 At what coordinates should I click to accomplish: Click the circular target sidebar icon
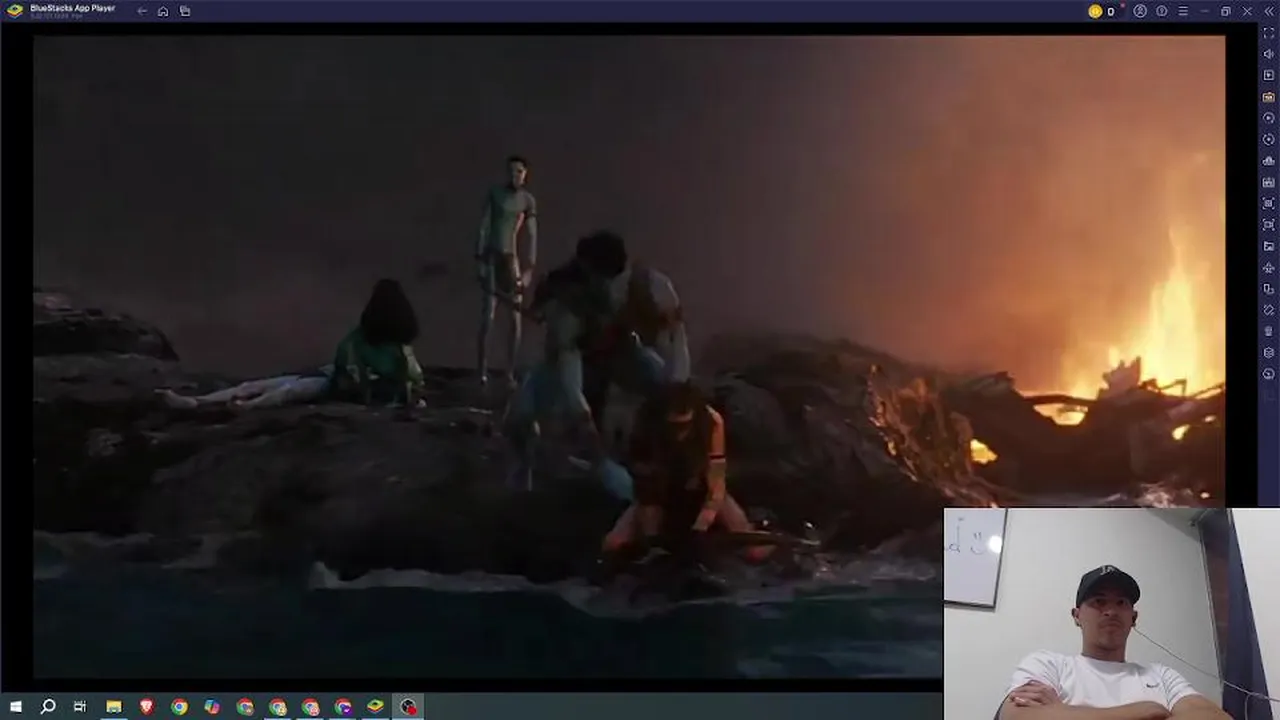[1269, 139]
